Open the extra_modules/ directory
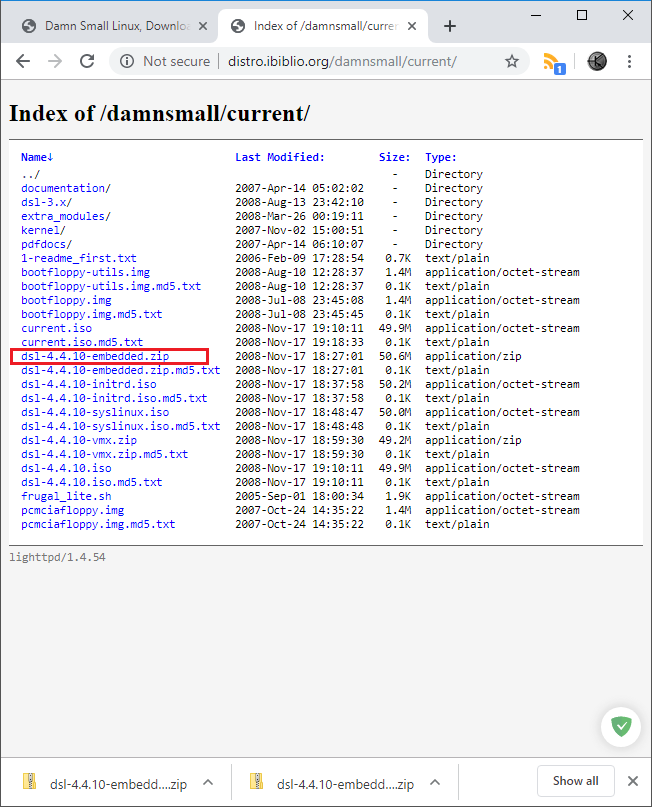The height and width of the screenshot is (807, 652). [x=65, y=216]
